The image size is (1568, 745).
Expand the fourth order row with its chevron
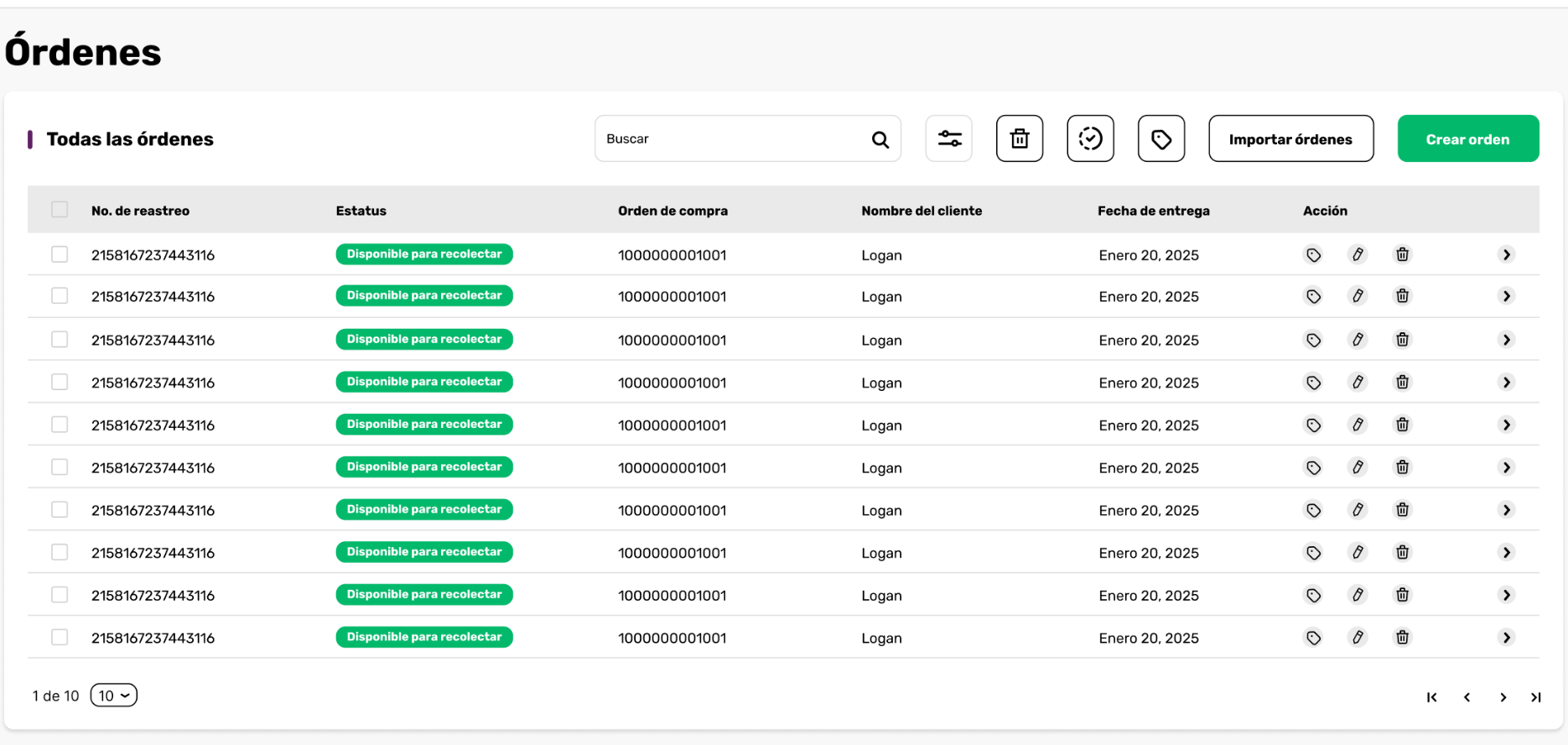(1507, 383)
